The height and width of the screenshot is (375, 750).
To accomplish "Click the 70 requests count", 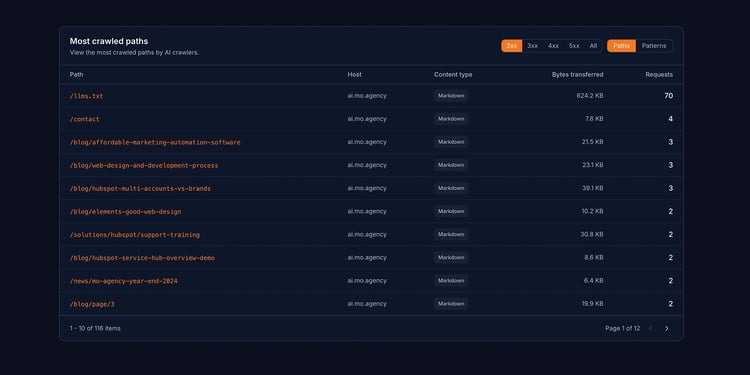I will click(668, 96).
